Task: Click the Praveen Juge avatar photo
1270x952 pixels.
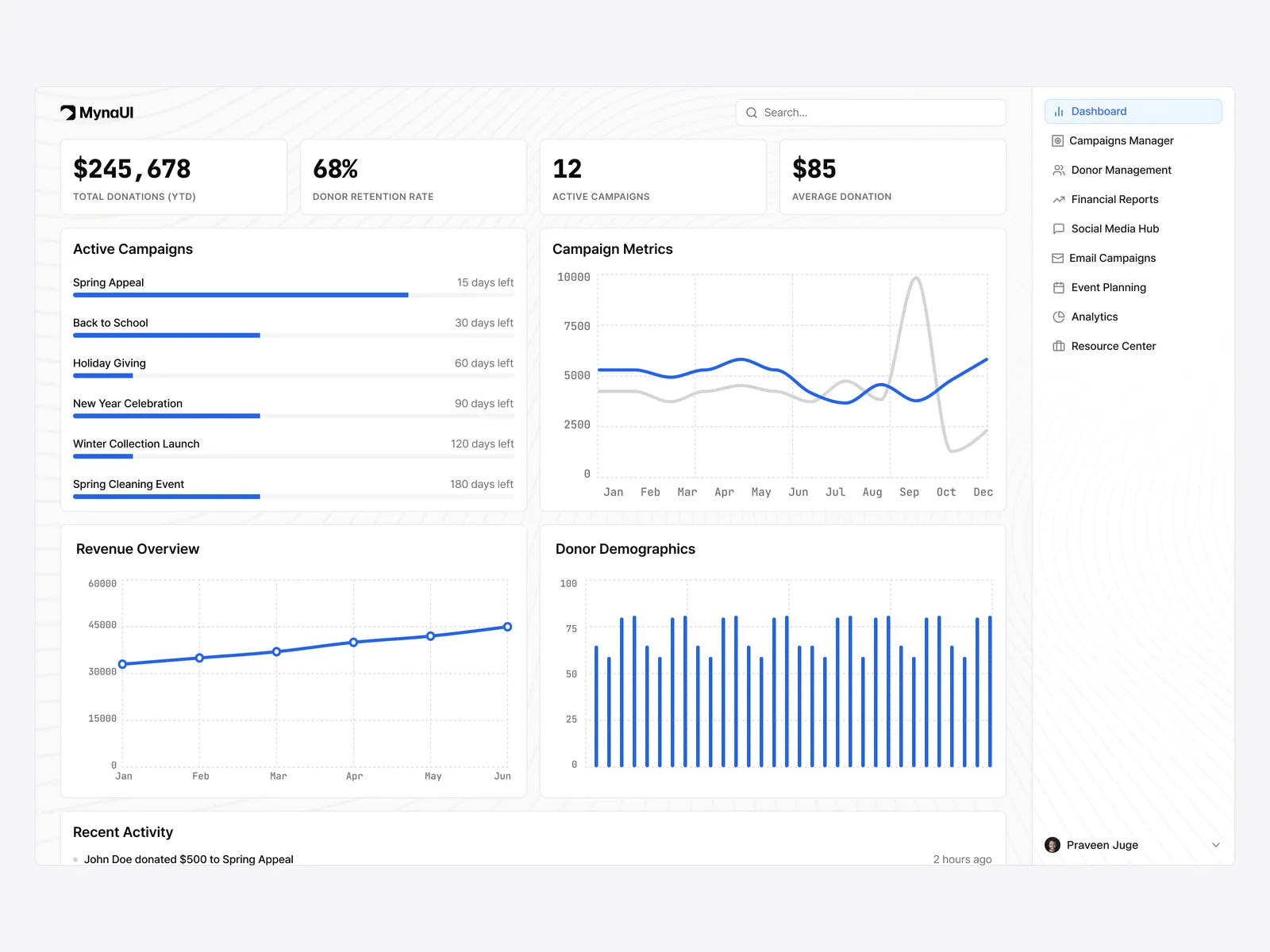Action: coord(1053,845)
